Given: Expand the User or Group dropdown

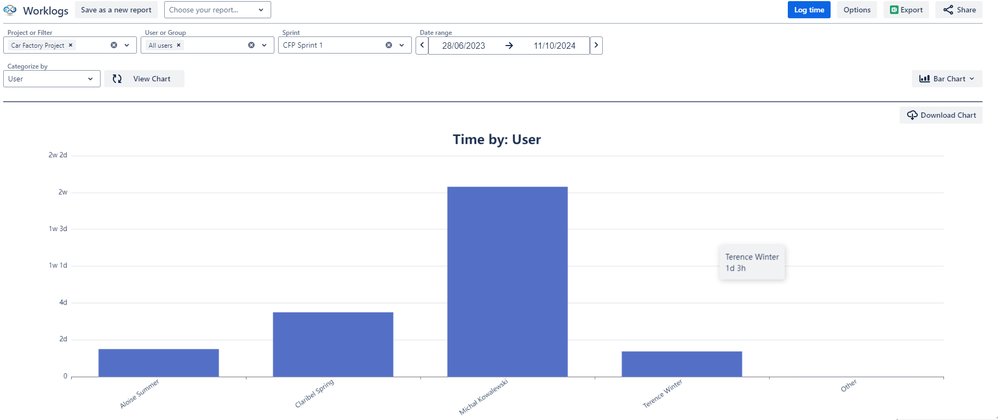Looking at the screenshot, I should (x=264, y=45).
